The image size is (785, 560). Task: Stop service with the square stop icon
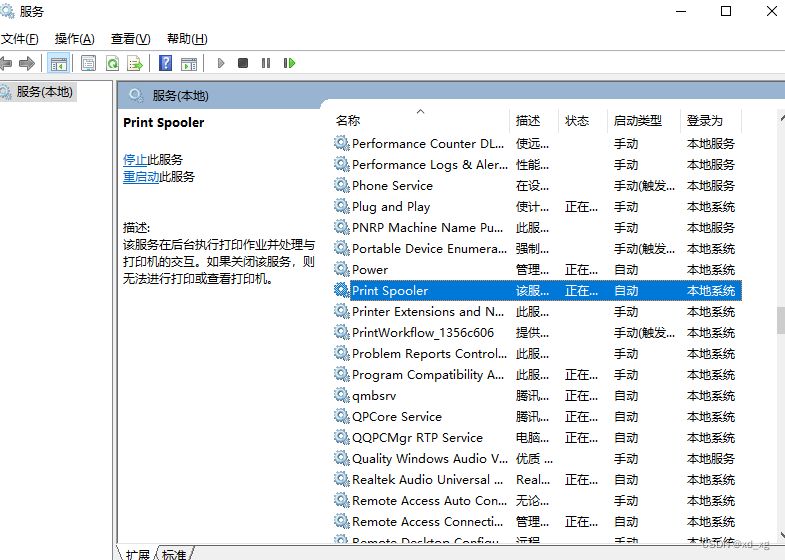coord(243,63)
